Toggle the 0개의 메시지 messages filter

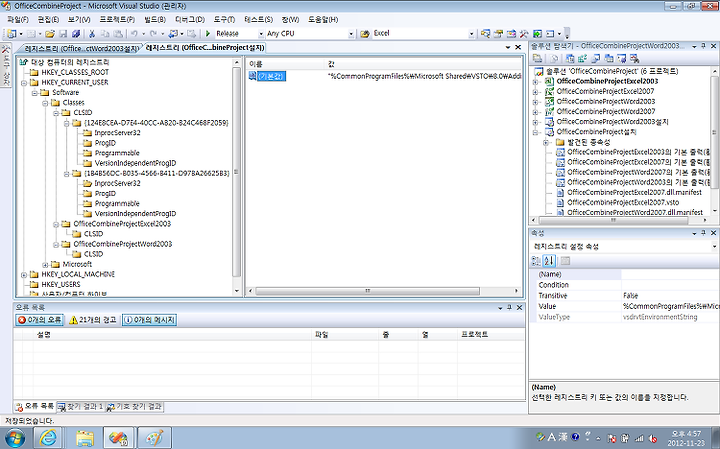(x=149, y=320)
